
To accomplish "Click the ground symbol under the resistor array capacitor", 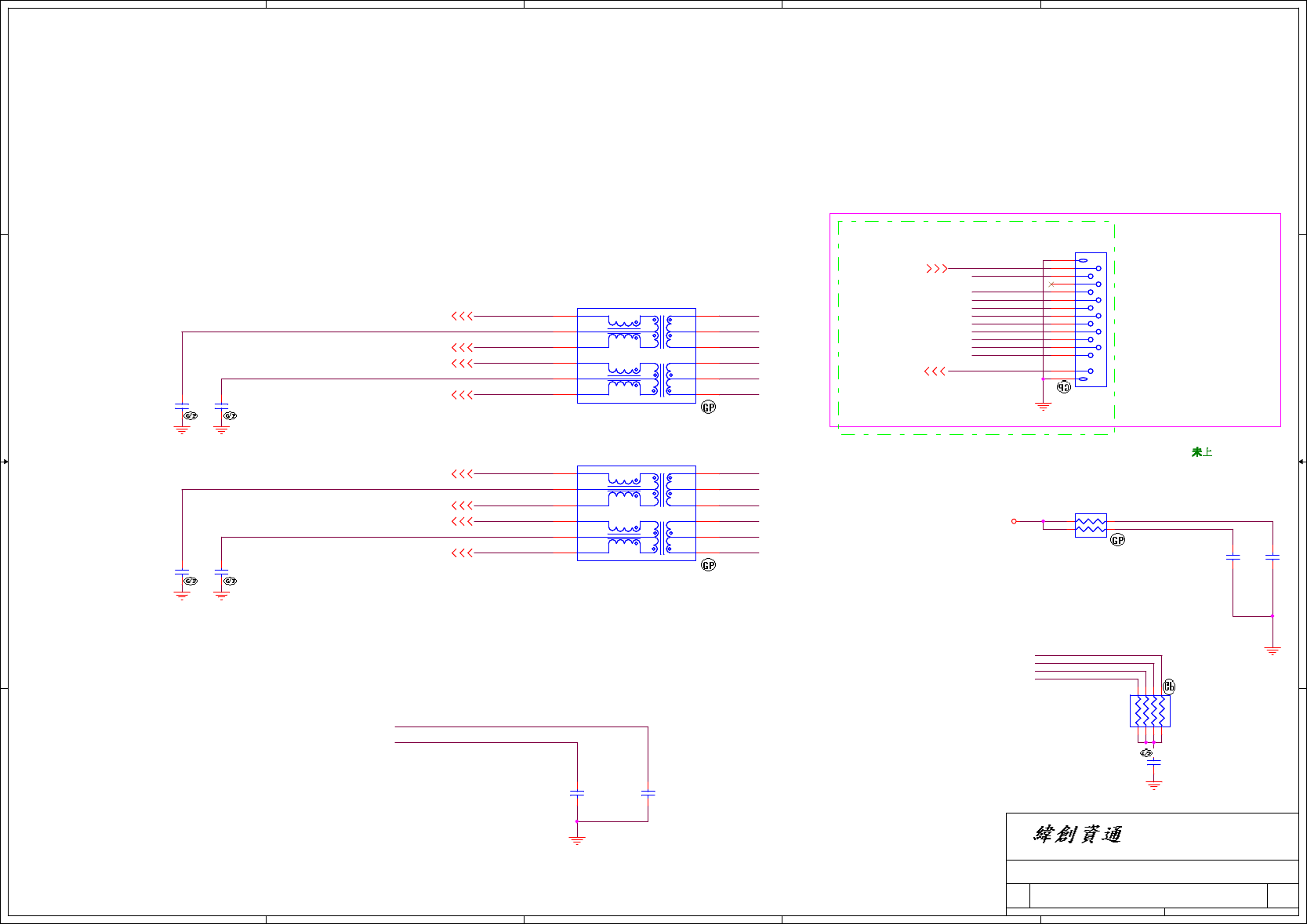I will click(1153, 784).
